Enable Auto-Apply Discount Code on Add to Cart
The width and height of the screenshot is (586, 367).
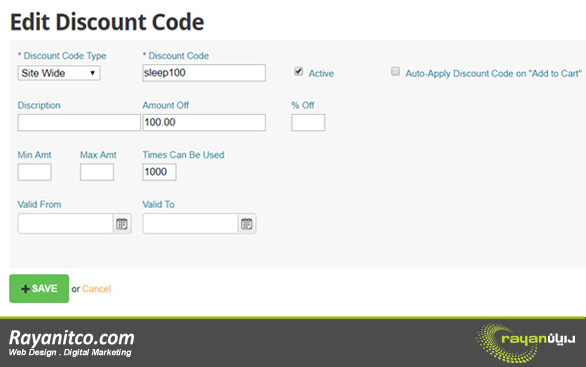pos(395,71)
